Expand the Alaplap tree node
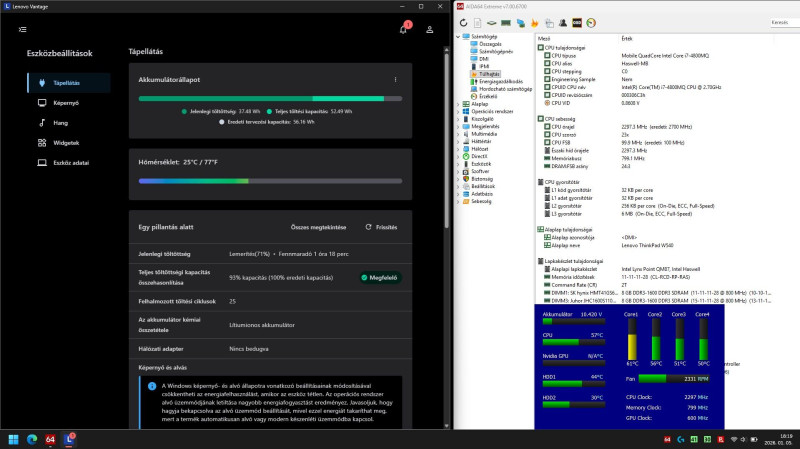The image size is (800, 449). 458,104
